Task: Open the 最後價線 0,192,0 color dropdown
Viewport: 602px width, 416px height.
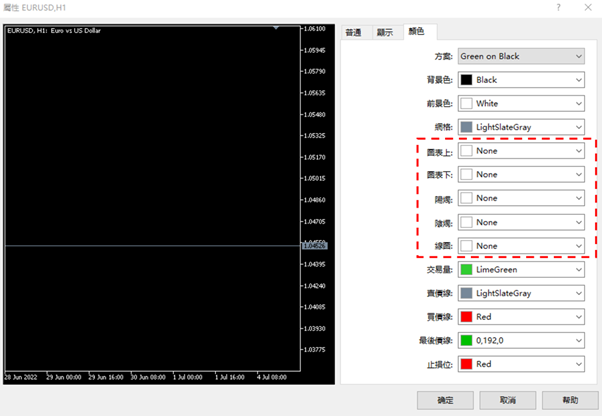Action: [x=520, y=341]
